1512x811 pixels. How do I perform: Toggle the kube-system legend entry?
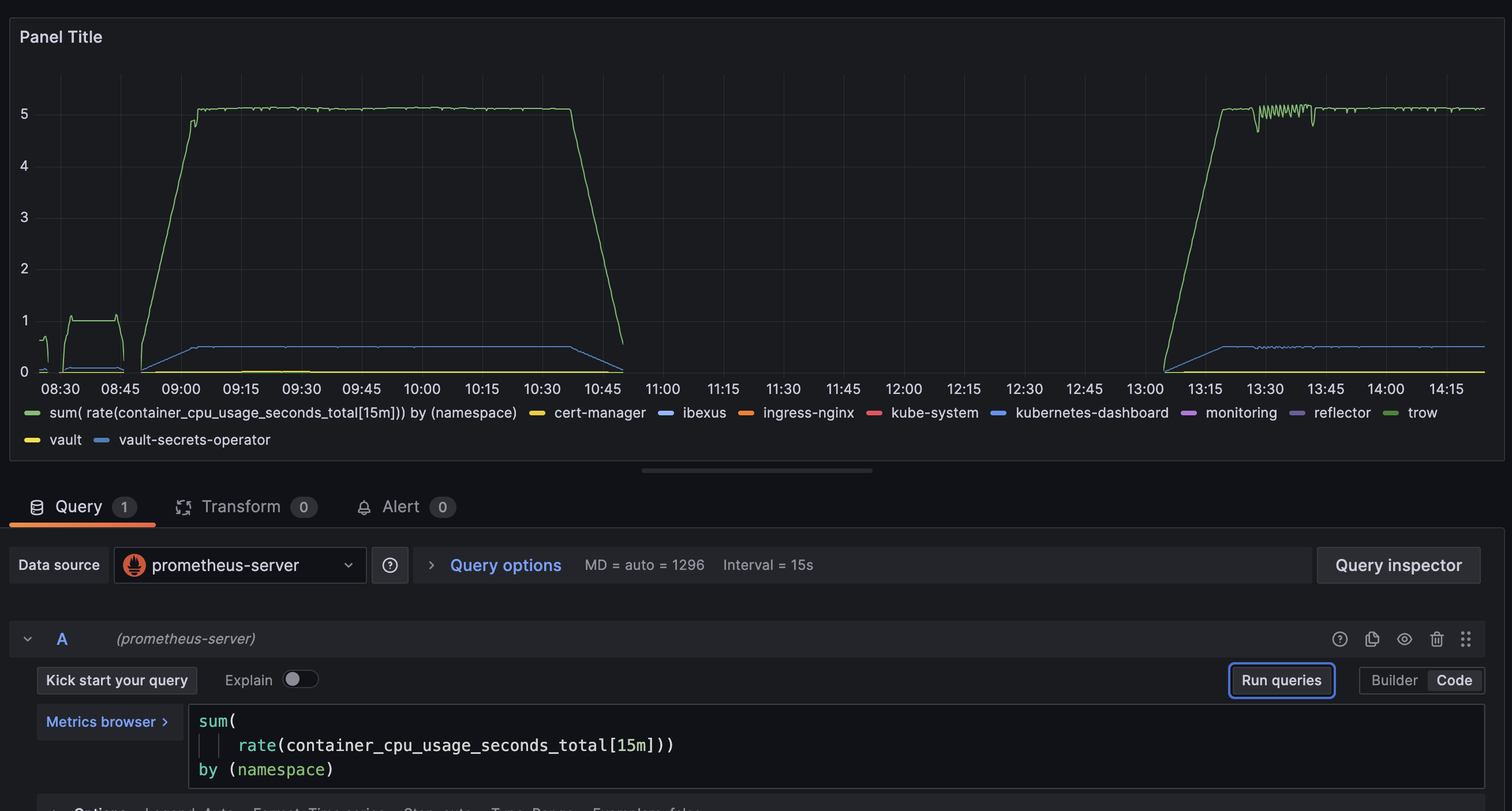point(934,413)
